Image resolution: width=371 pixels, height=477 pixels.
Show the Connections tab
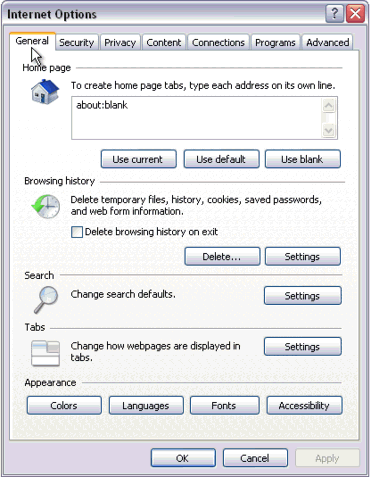point(218,43)
